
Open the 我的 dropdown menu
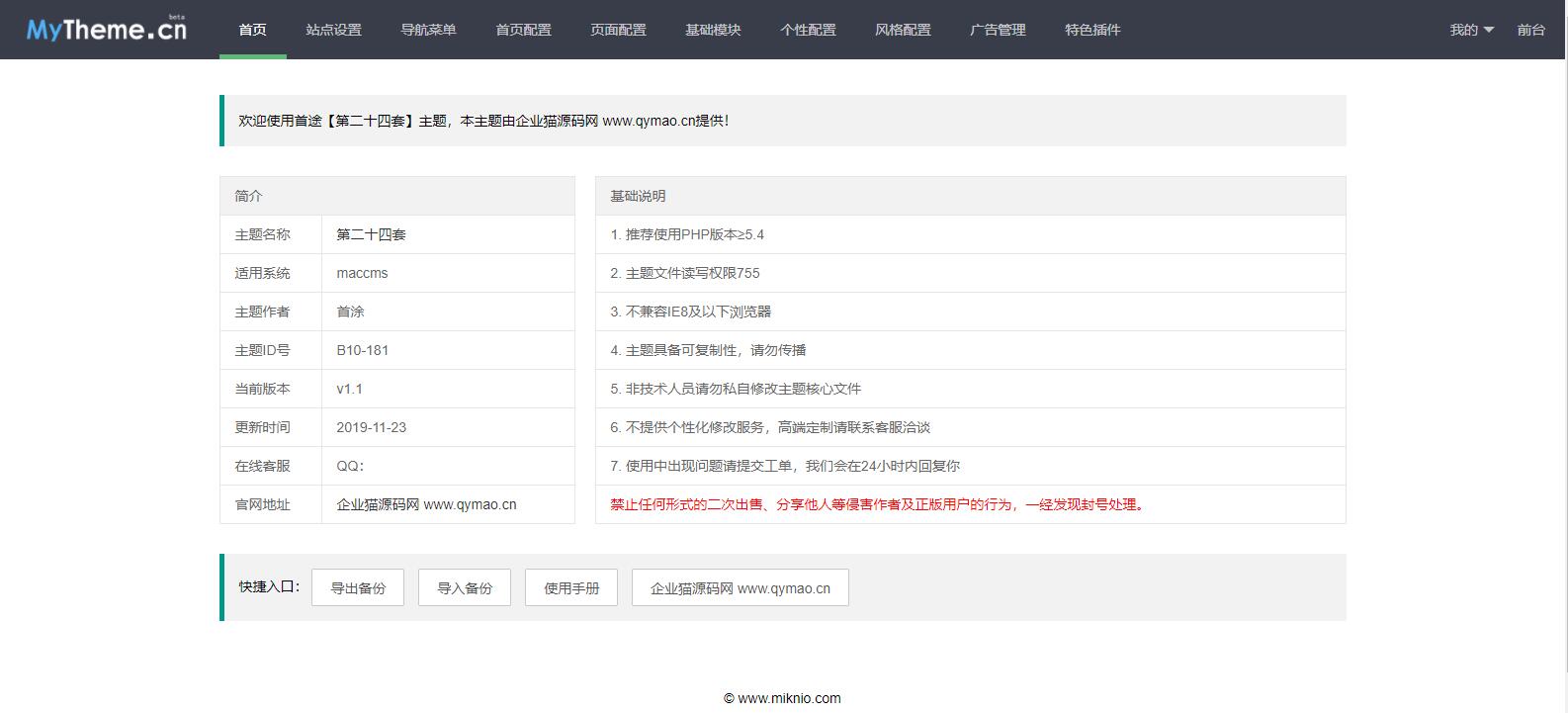(1471, 30)
